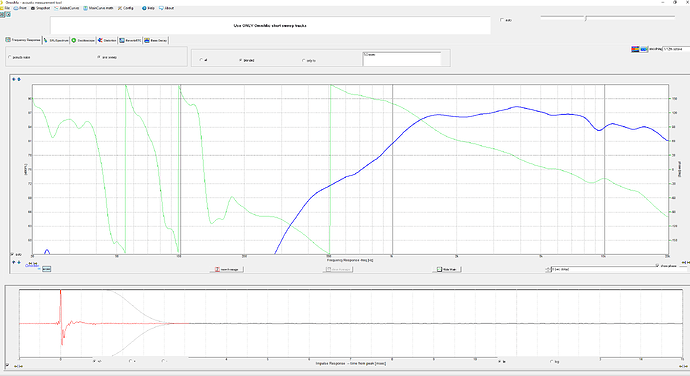Click the blue zoom arrows atop the graph

(16, 79)
